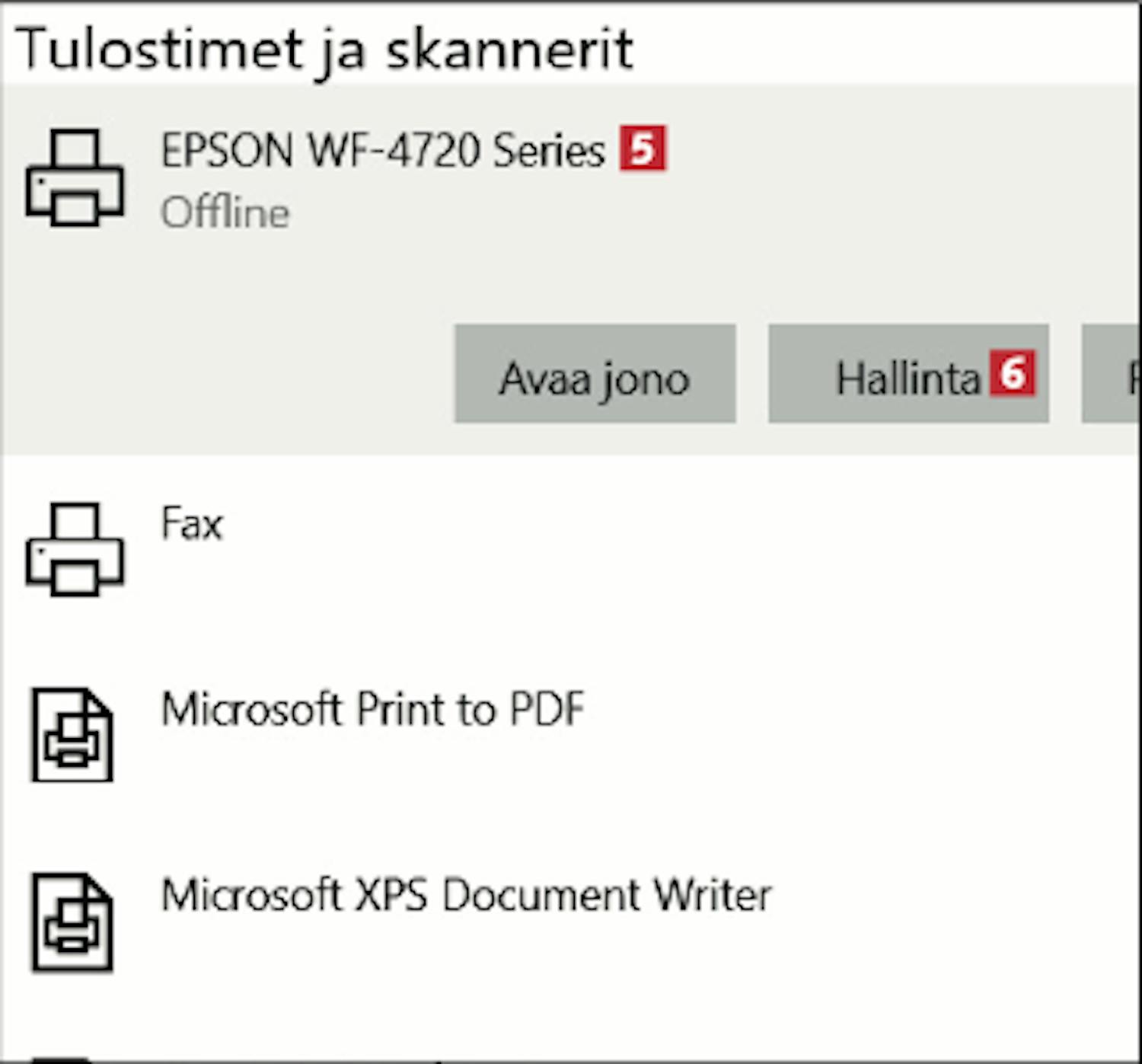Click the red number 6 badge
This screenshot has height=1064, width=1142.
pyautogui.click(x=1013, y=373)
